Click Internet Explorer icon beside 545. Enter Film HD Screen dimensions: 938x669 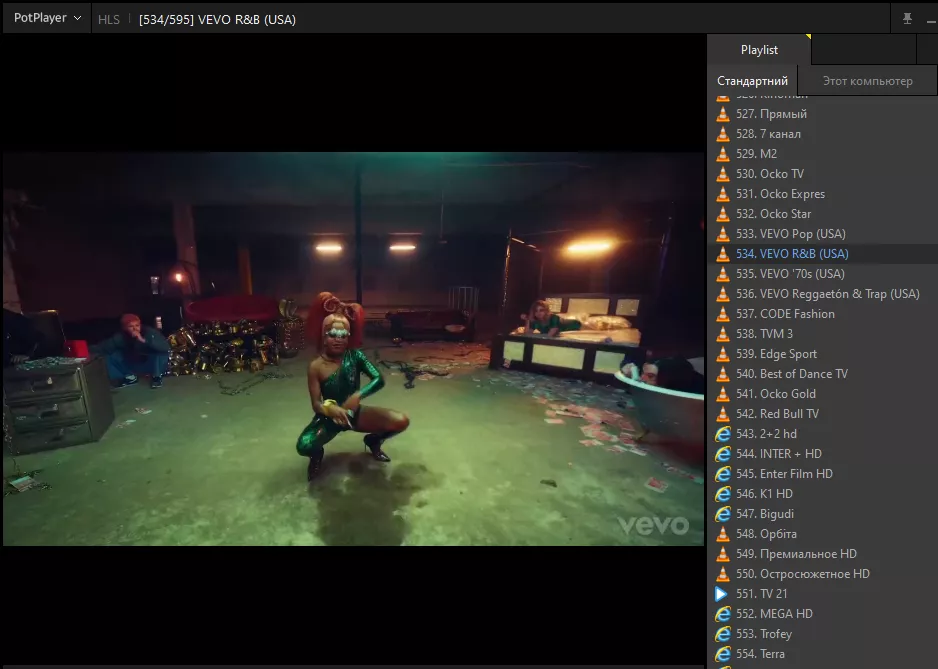pos(723,474)
